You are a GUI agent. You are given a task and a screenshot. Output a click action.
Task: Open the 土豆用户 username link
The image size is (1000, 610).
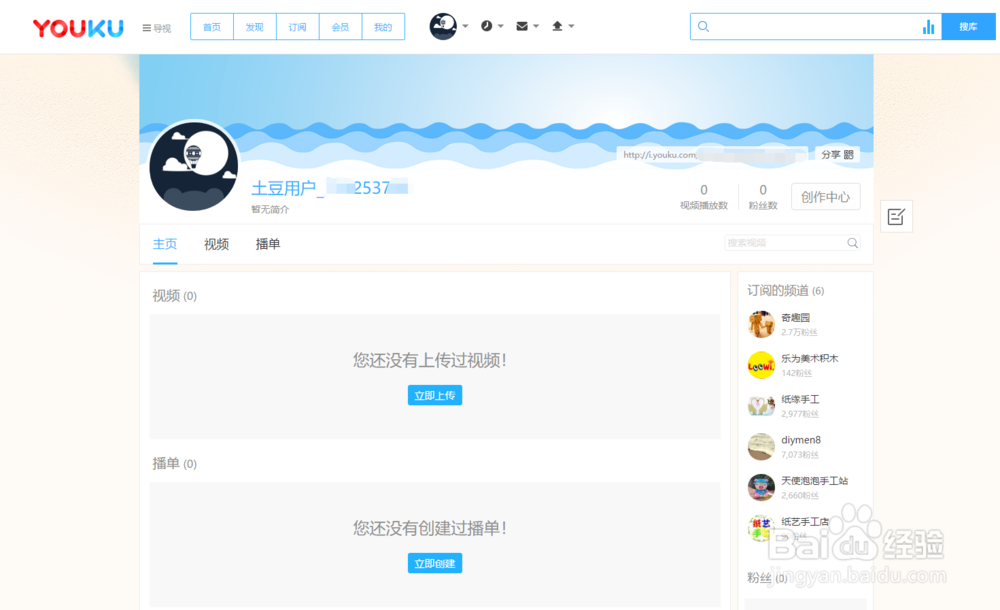(x=330, y=188)
